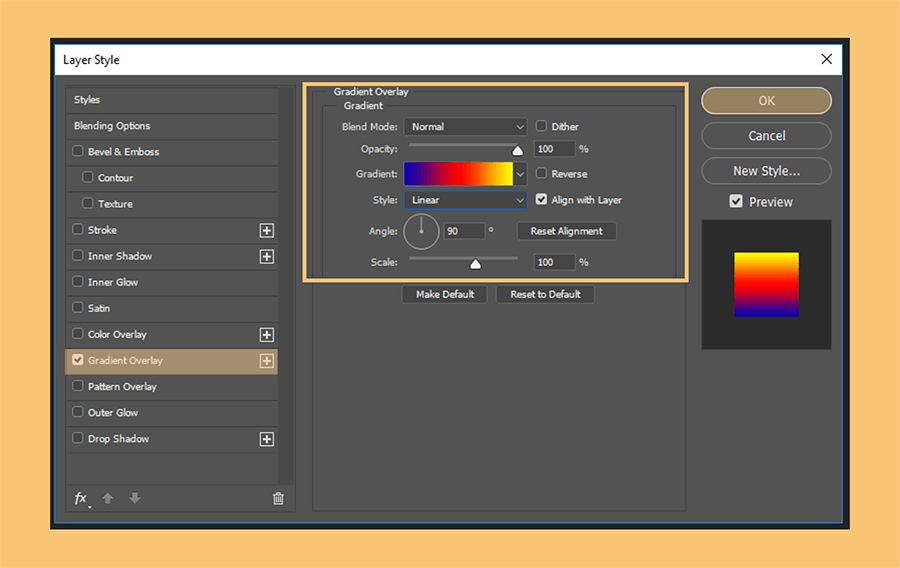Click the plus icon next to Gradient Overlay
Screen dimensions: 900x568
266,361
